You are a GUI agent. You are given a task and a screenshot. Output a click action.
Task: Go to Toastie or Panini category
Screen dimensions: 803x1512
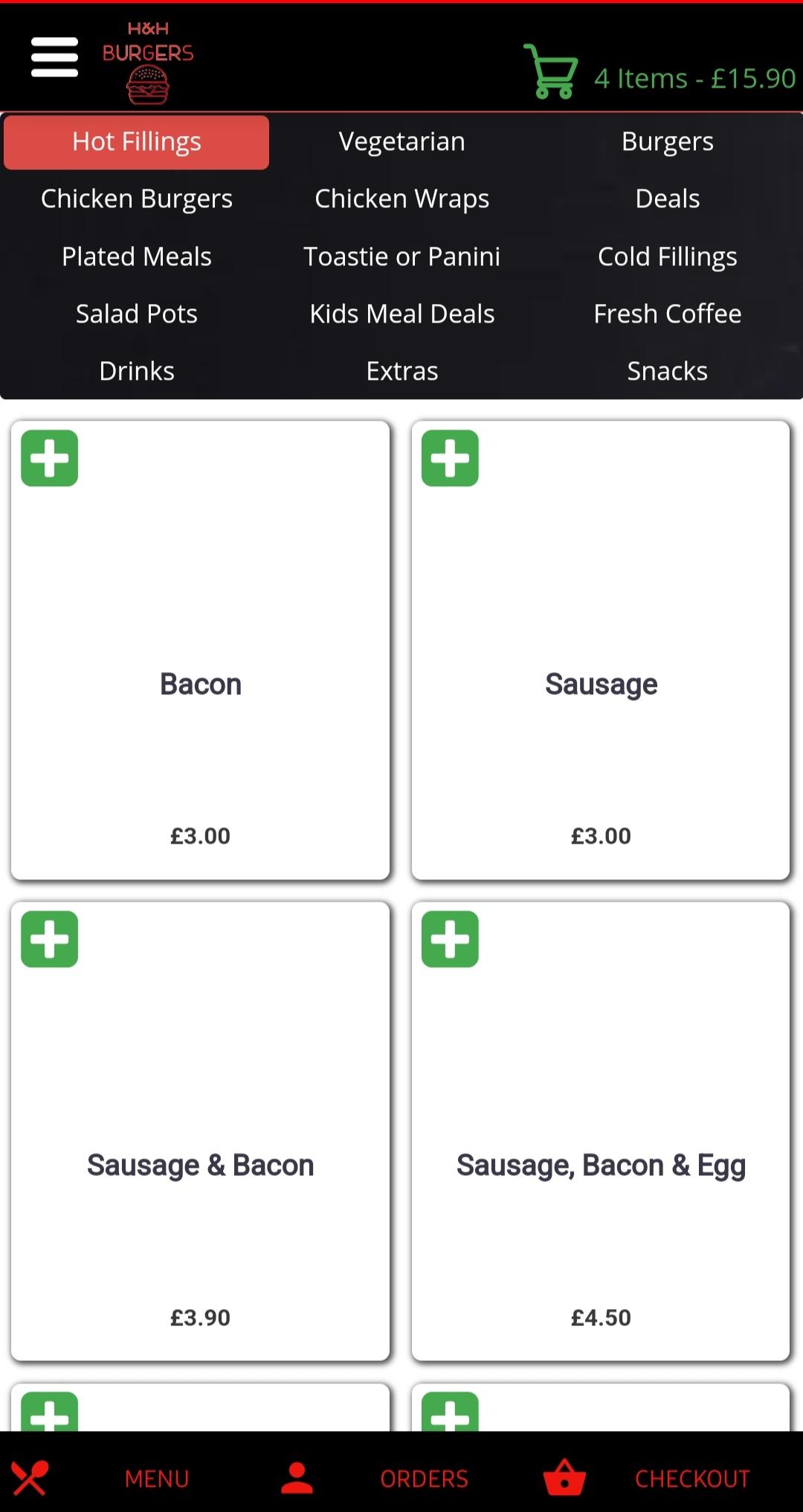click(402, 256)
